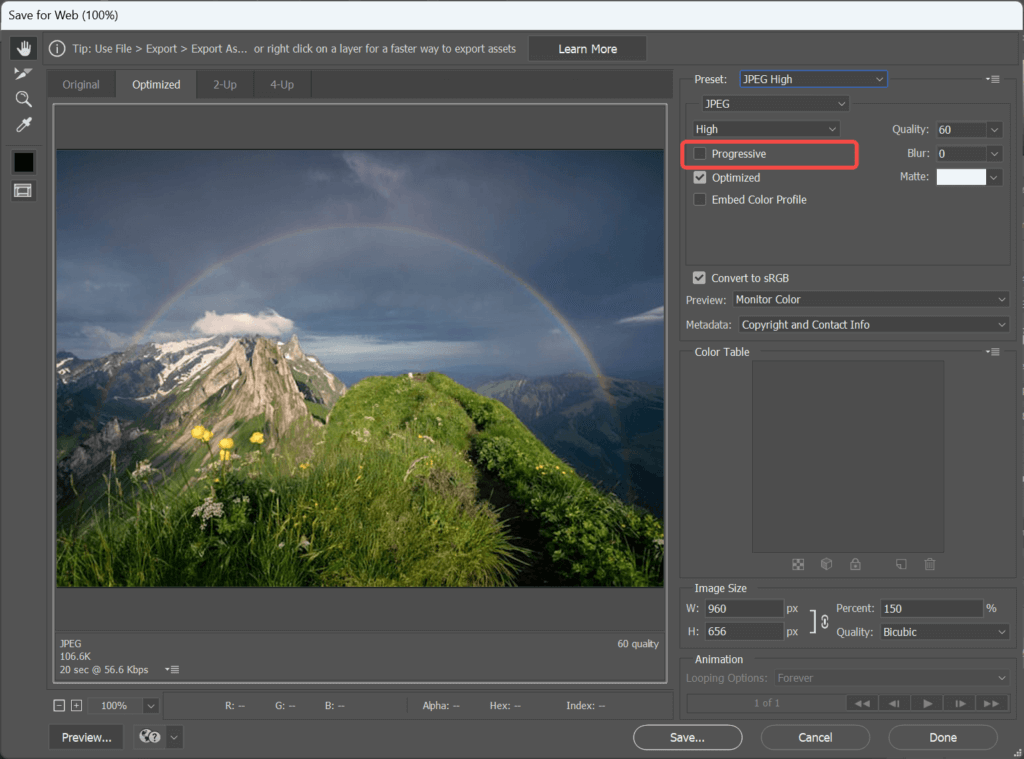Toggle slices visibility icon
The image size is (1024, 759).
[x=23, y=191]
